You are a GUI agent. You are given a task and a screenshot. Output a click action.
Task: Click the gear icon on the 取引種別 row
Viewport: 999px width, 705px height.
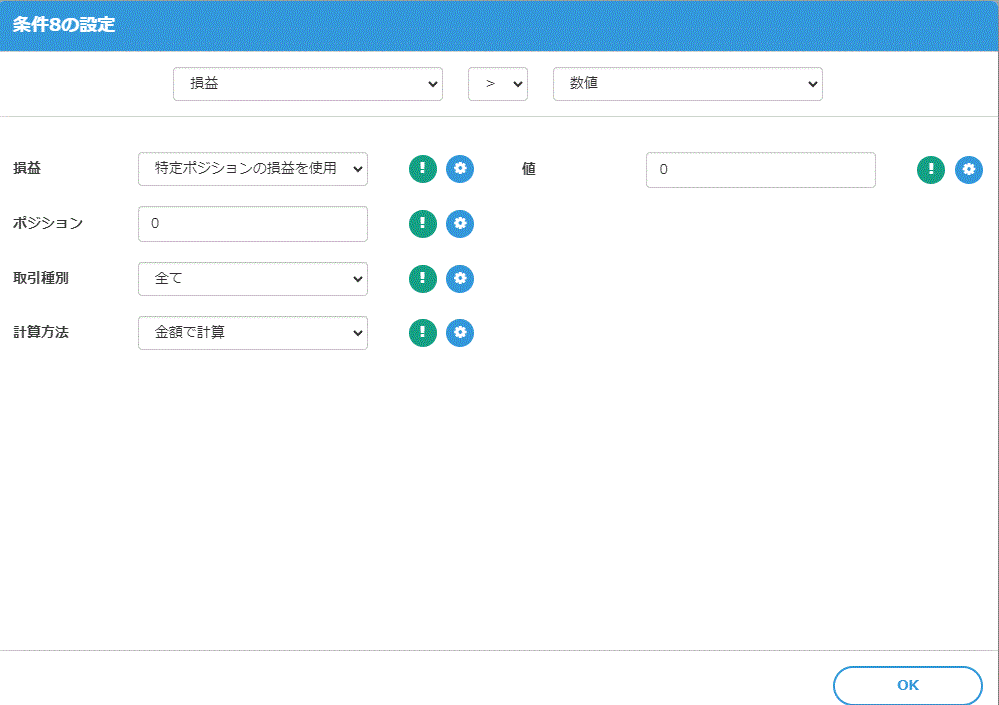click(460, 279)
